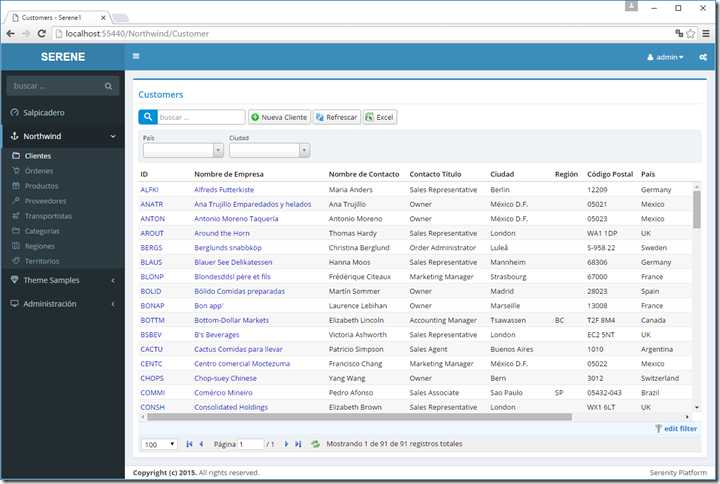This screenshot has height=484, width=720.
Task: Focus the sidebar buscar search field
Action: click(x=57, y=86)
